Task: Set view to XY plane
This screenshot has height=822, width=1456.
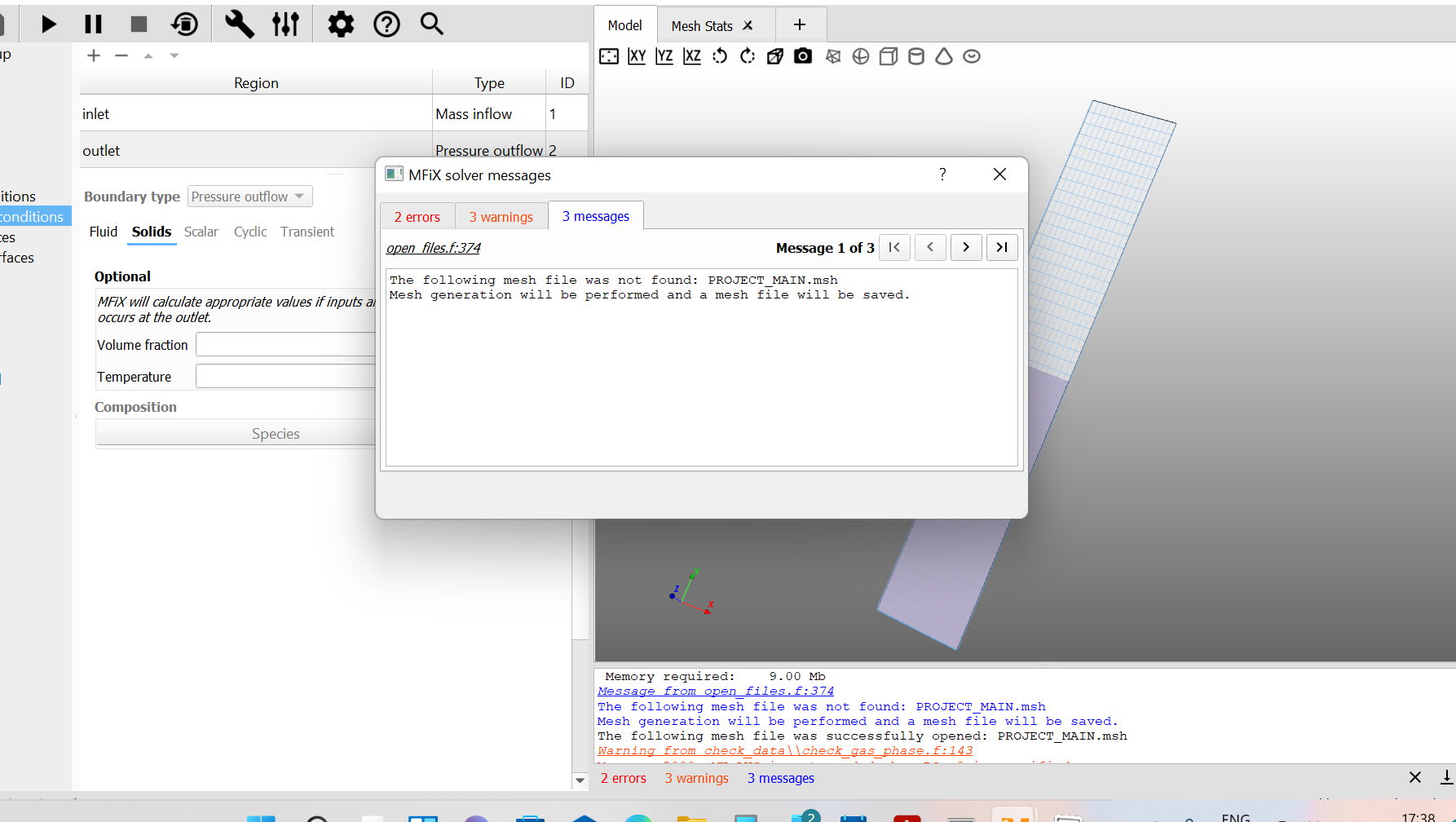Action: tap(637, 56)
